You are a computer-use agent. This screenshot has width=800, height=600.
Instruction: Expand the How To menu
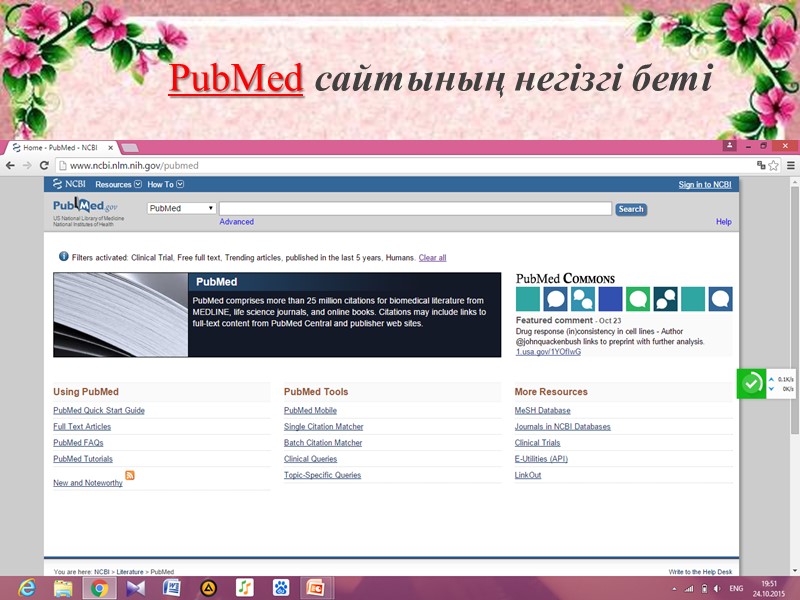click(165, 184)
